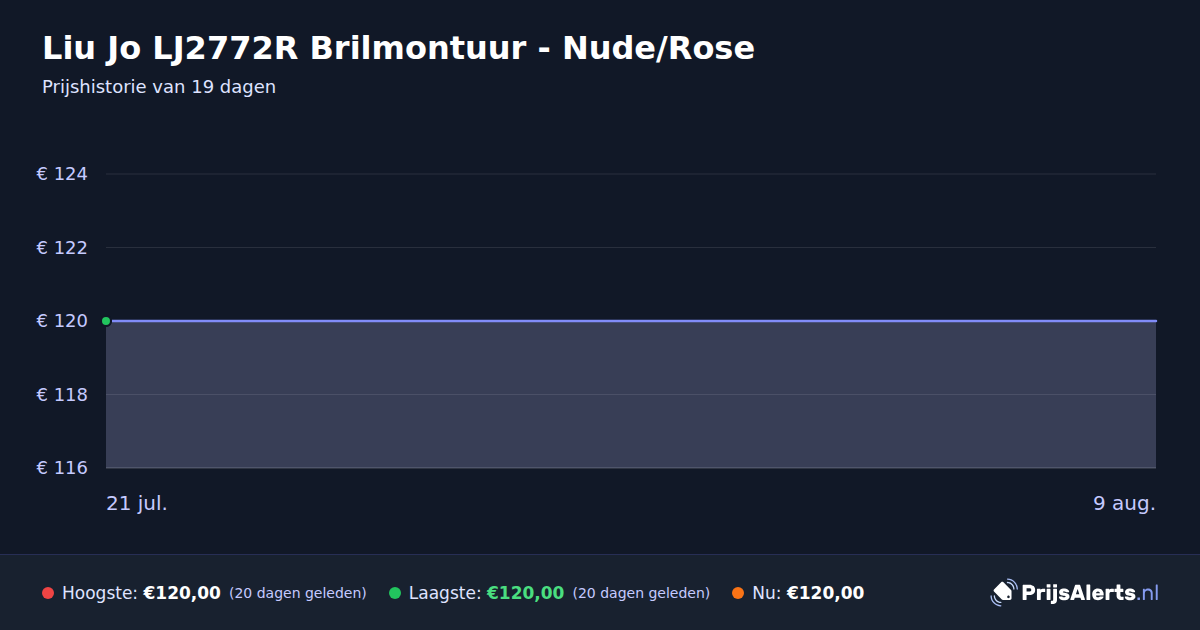The height and width of the screenshot is (630, 1200).
Task: Click the € 120 axis label
Action: (62, 321)
